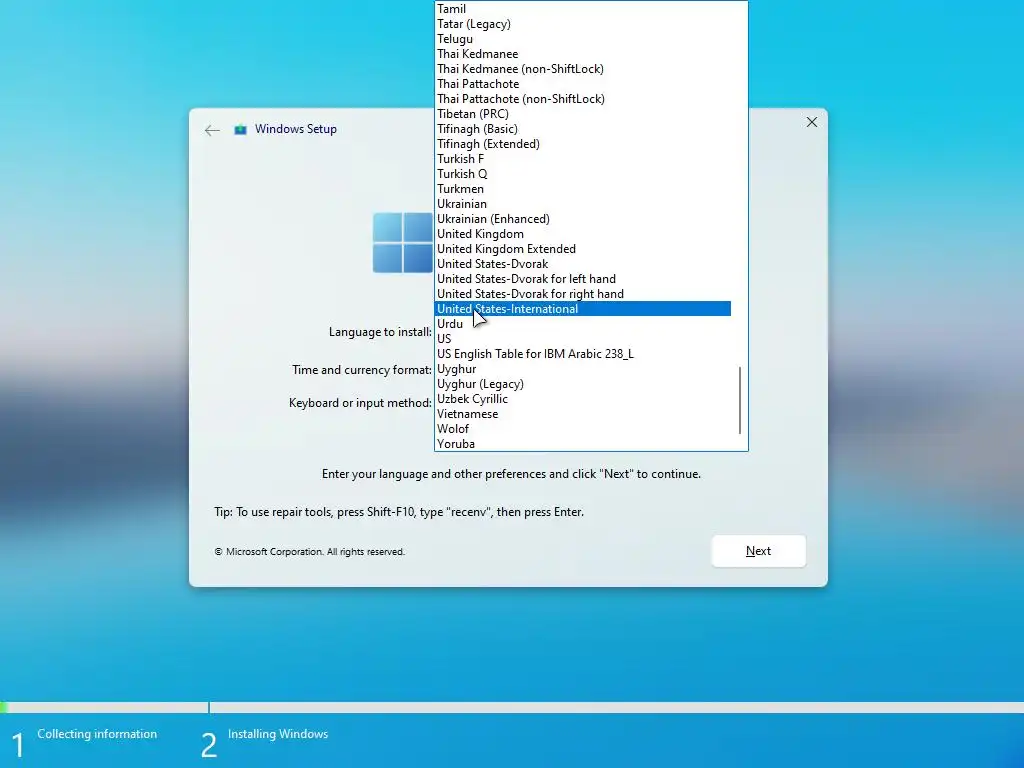Choose Tifinagh (Basic) layout
The image size is (1024, 768).
583,129
